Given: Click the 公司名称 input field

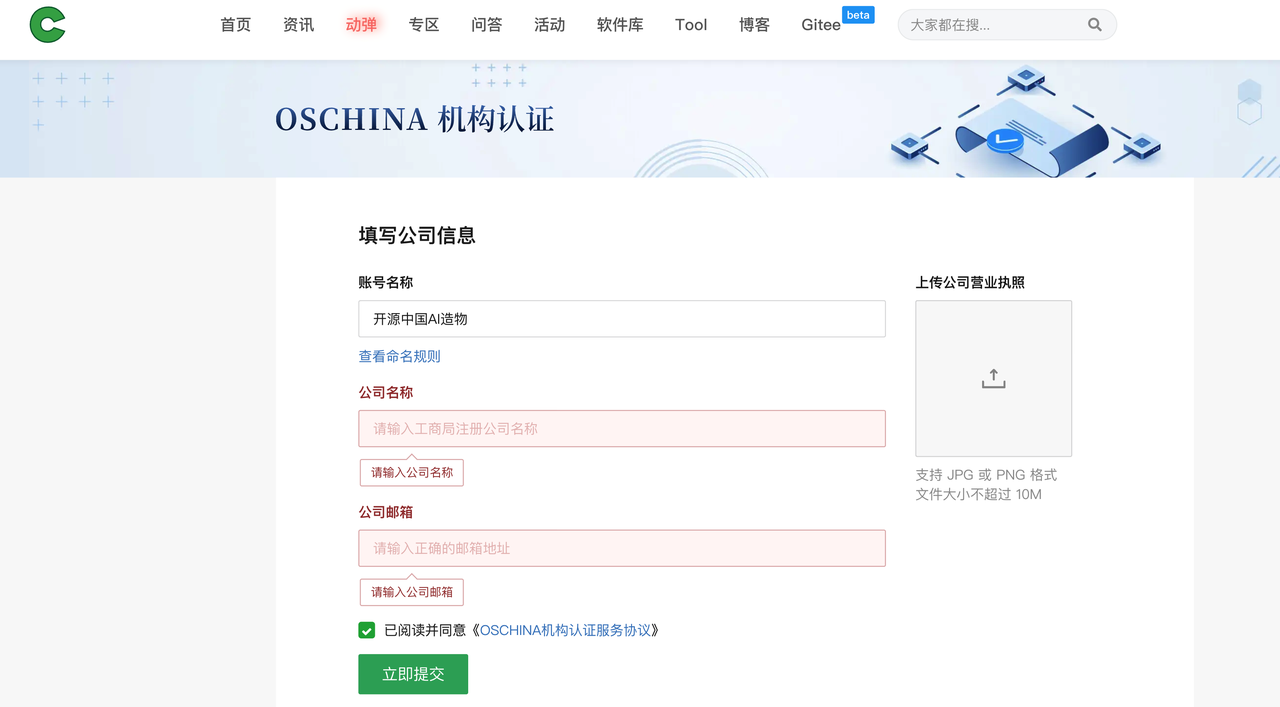Looking at the screenshot, I should point(622,429).
